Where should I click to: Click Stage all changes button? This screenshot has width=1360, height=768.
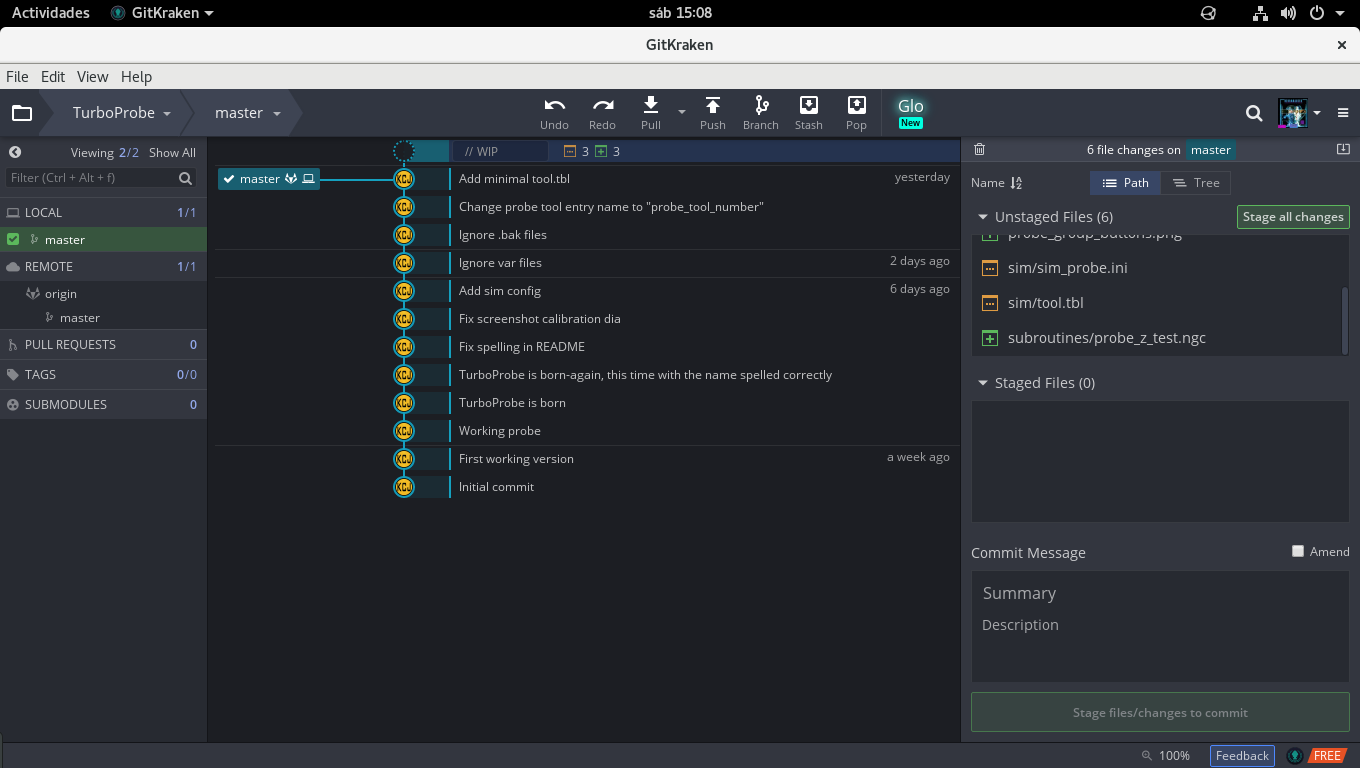click(1293, 217)
